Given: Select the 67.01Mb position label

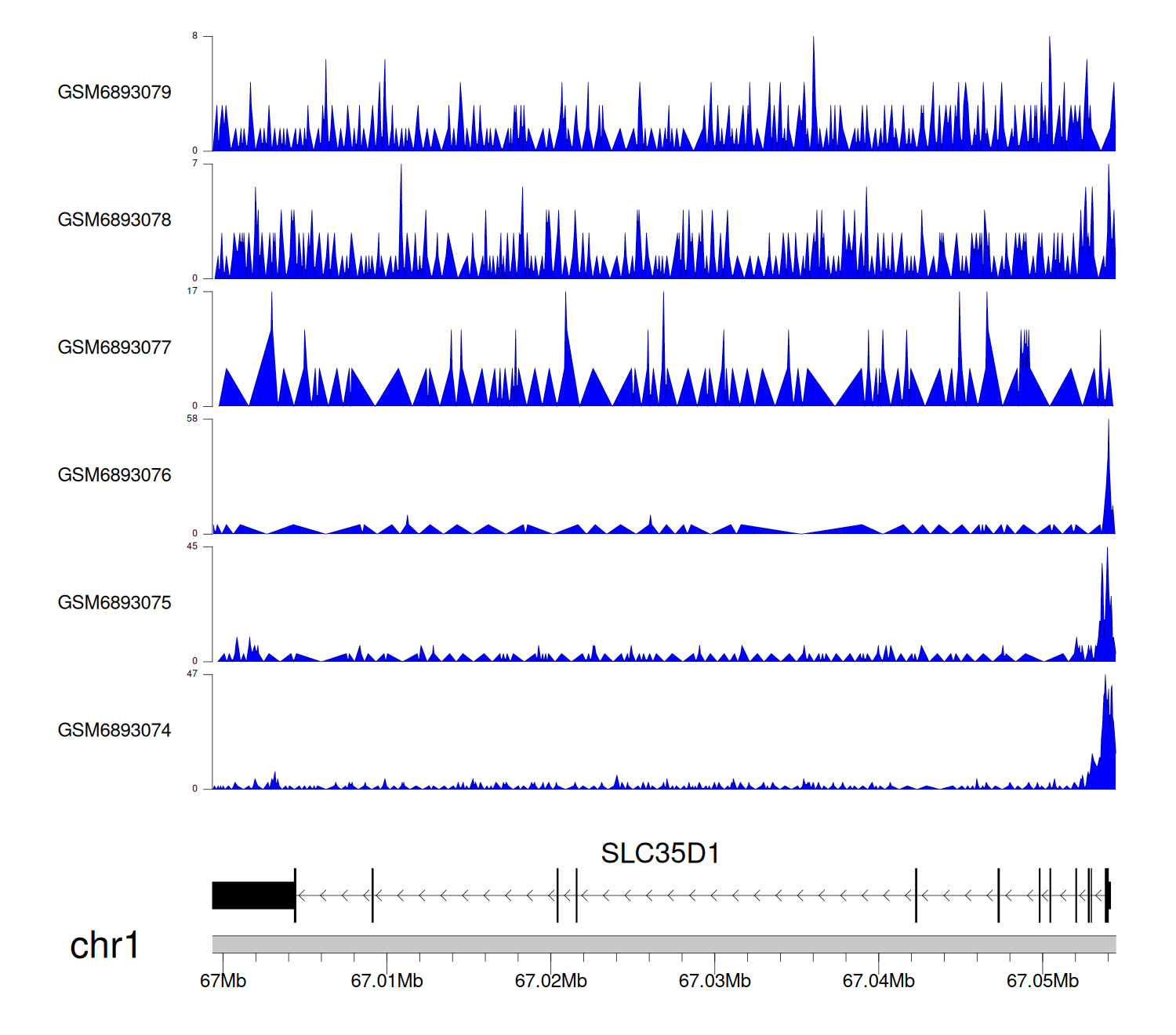Looking at the screenshot, I should (387, 981).
